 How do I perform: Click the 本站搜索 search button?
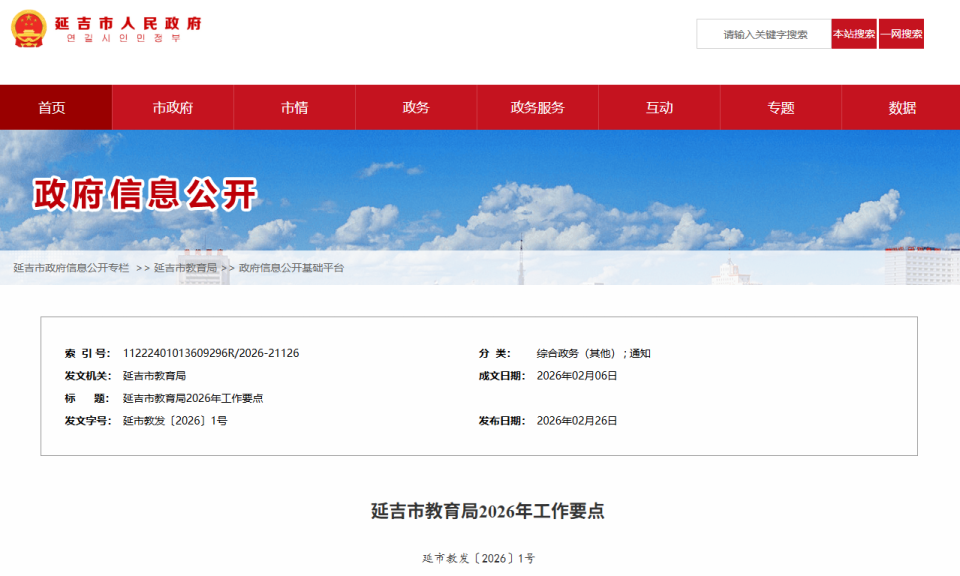(x=853, y=33)
